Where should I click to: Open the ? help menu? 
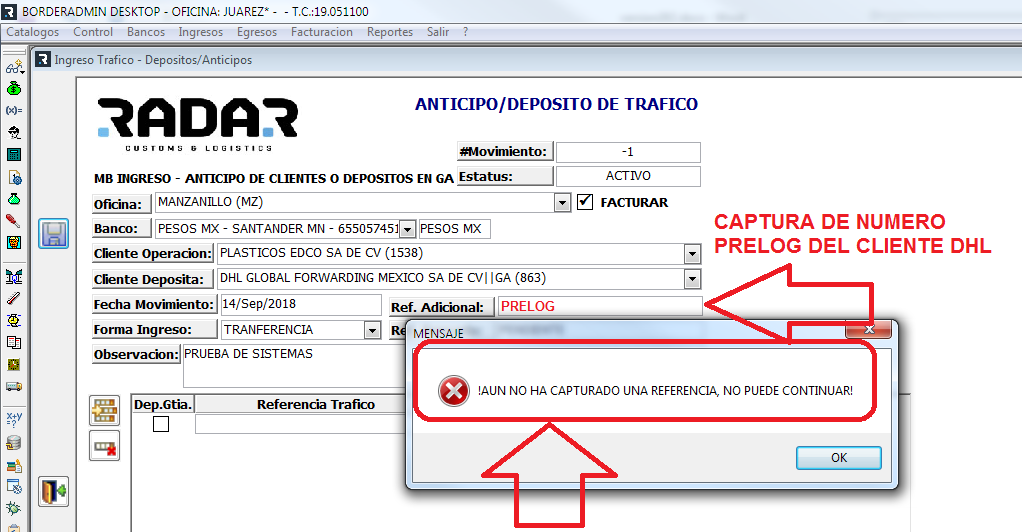pos(465,32)
